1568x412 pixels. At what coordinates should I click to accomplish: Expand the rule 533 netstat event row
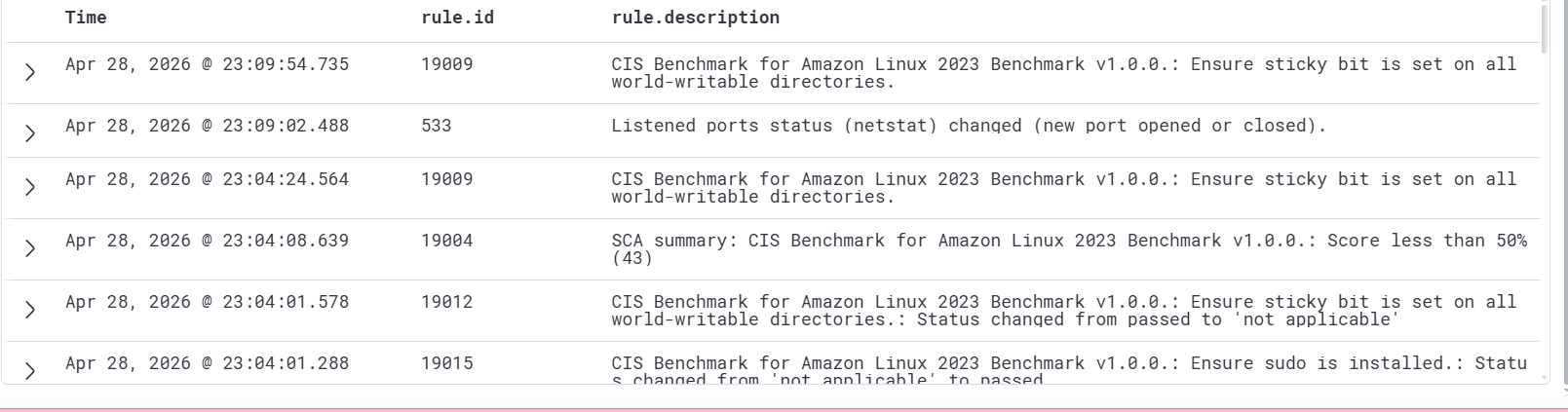click(x=30, y=133)
